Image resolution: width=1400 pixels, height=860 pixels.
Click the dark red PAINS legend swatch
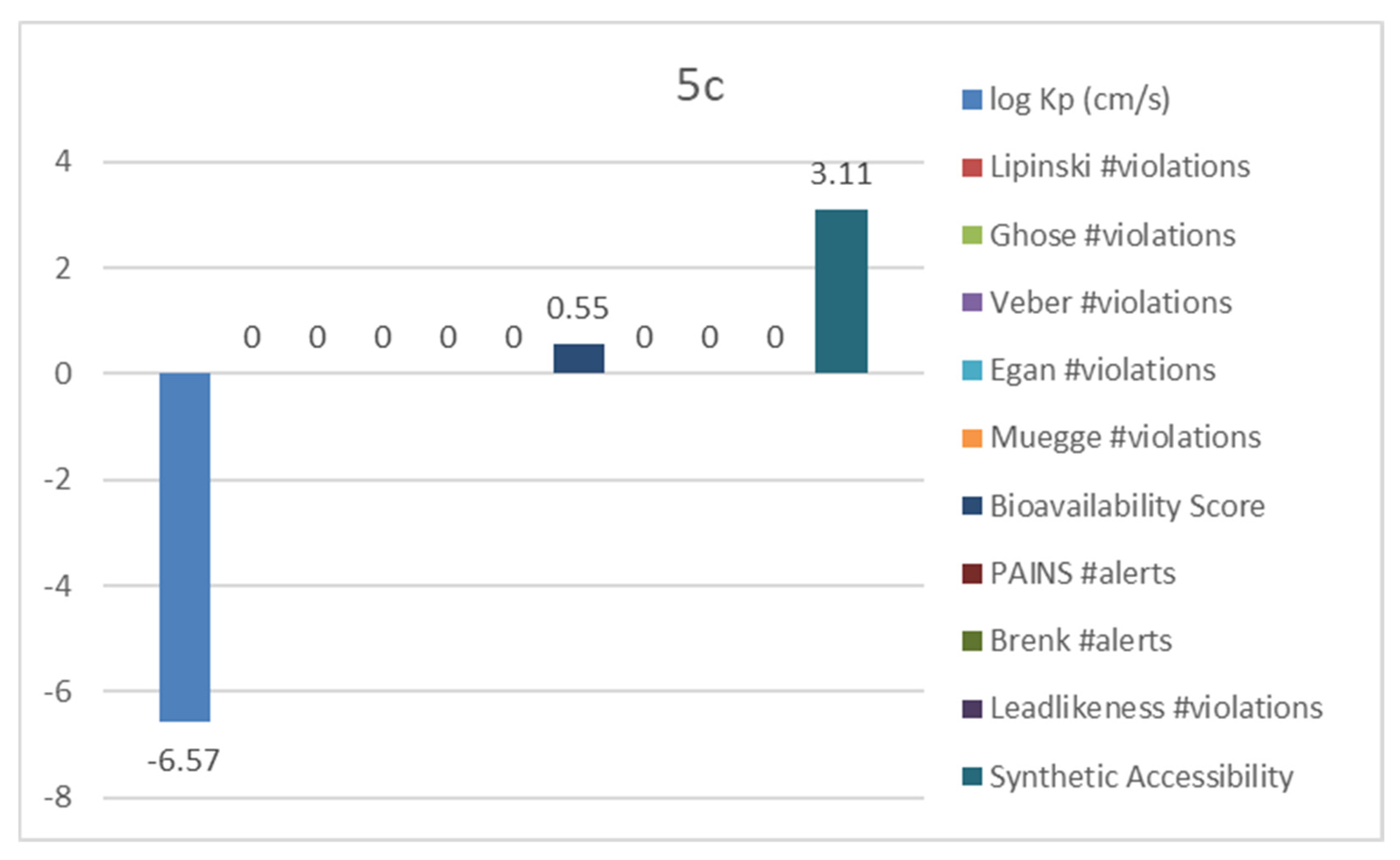(x=971, y=573)
